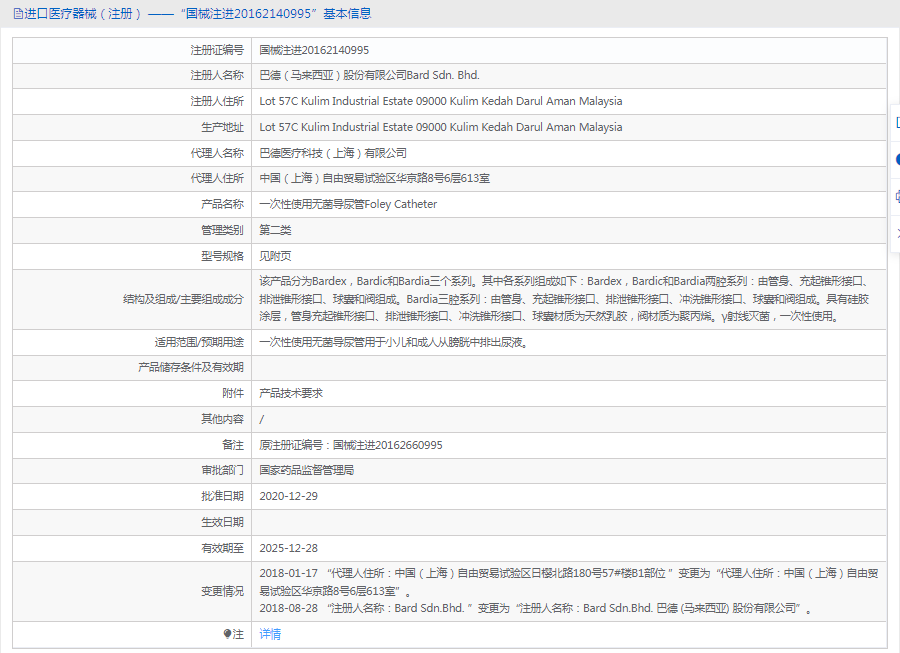Select the registrant name 巴德（马来西亚）股份有限公司Bard Sdn. Bhd.

pyautogui.click(x=369, y=75)
